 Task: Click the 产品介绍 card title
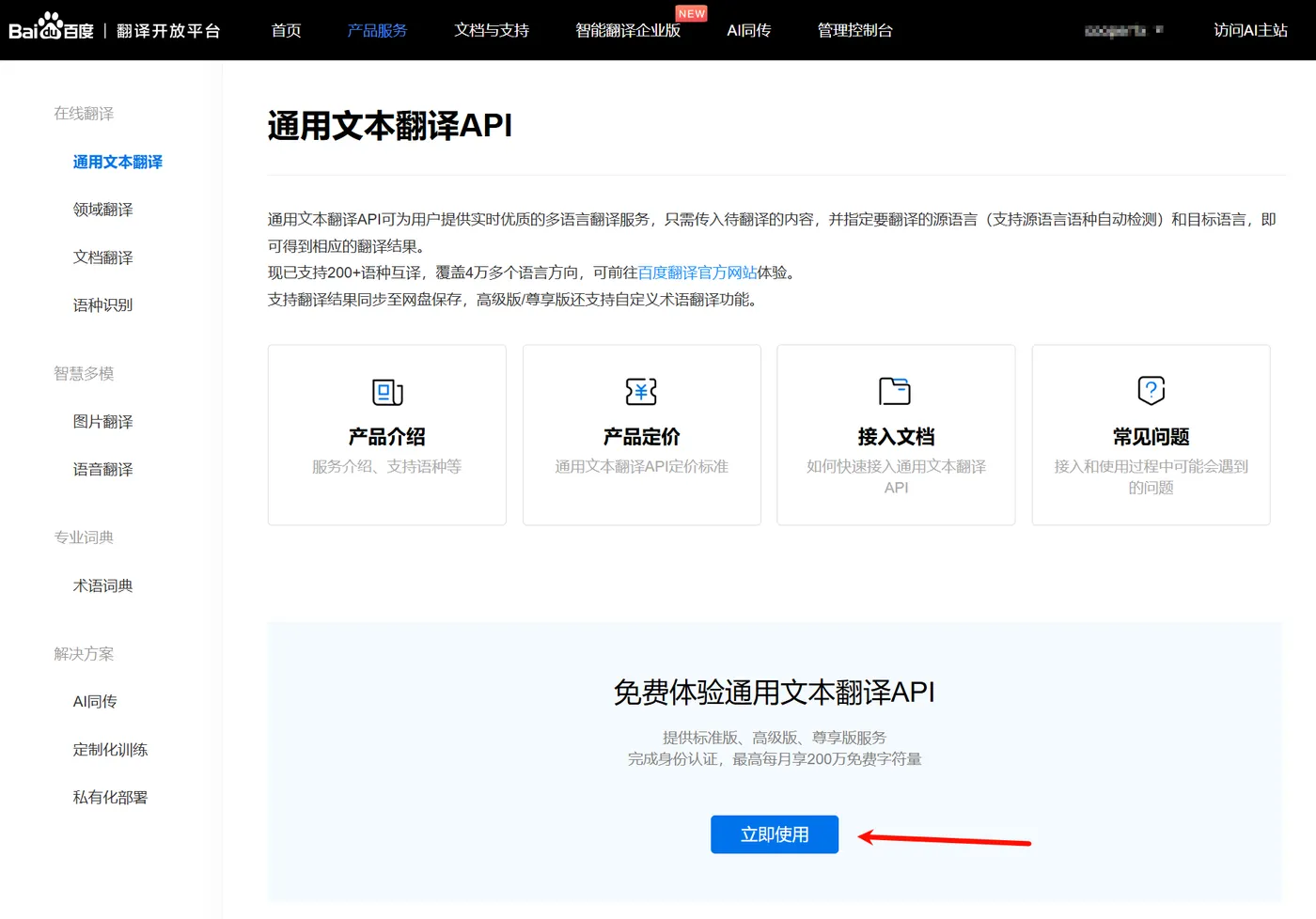[x=387, y=437]
